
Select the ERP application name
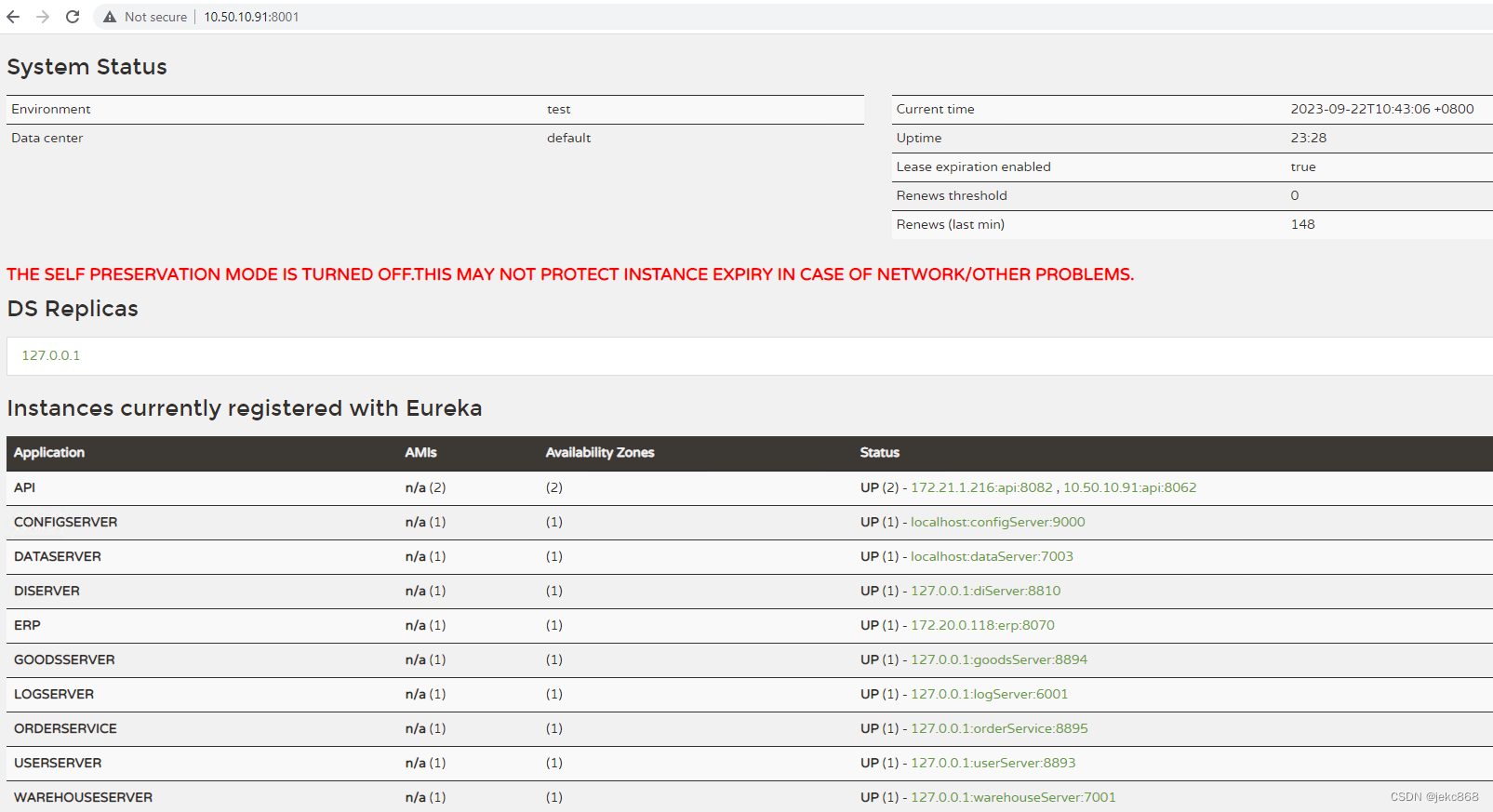[x=27, y=625]
